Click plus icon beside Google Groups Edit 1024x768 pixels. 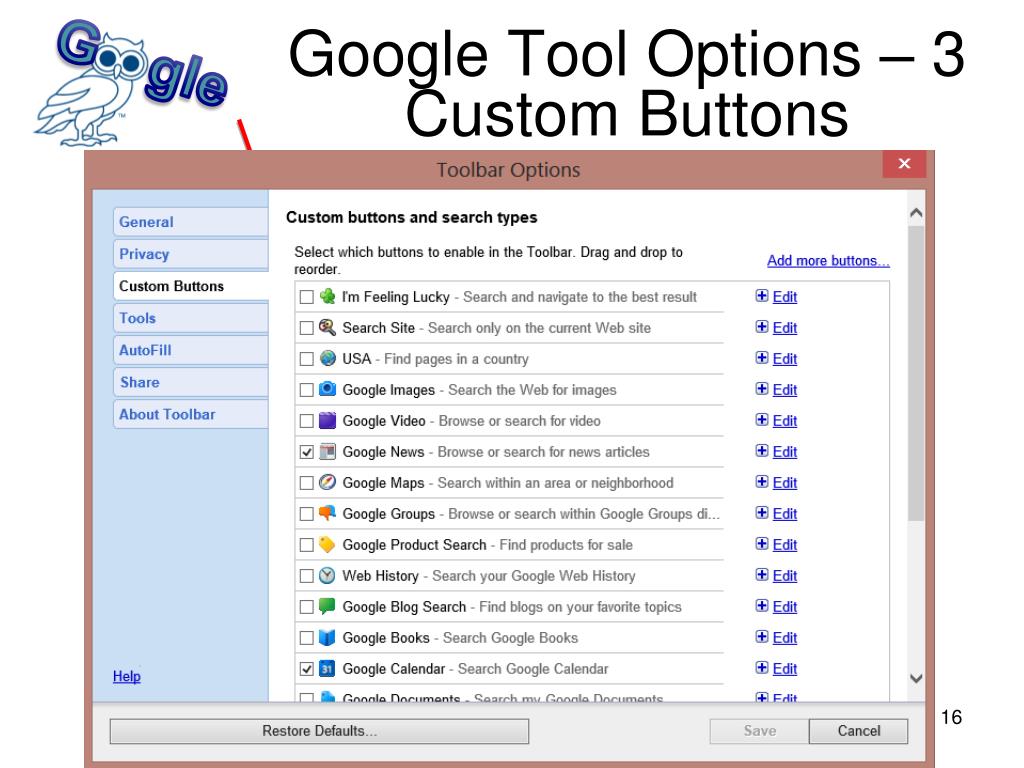pos(761,513)
